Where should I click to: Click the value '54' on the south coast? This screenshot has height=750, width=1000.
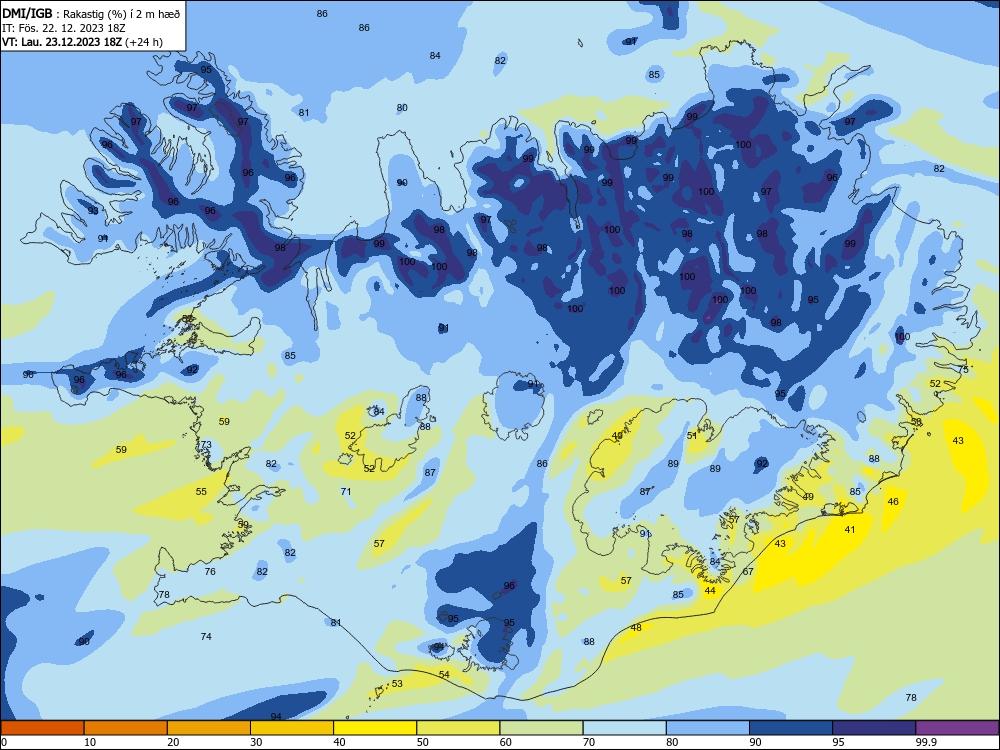pos(445,674)
